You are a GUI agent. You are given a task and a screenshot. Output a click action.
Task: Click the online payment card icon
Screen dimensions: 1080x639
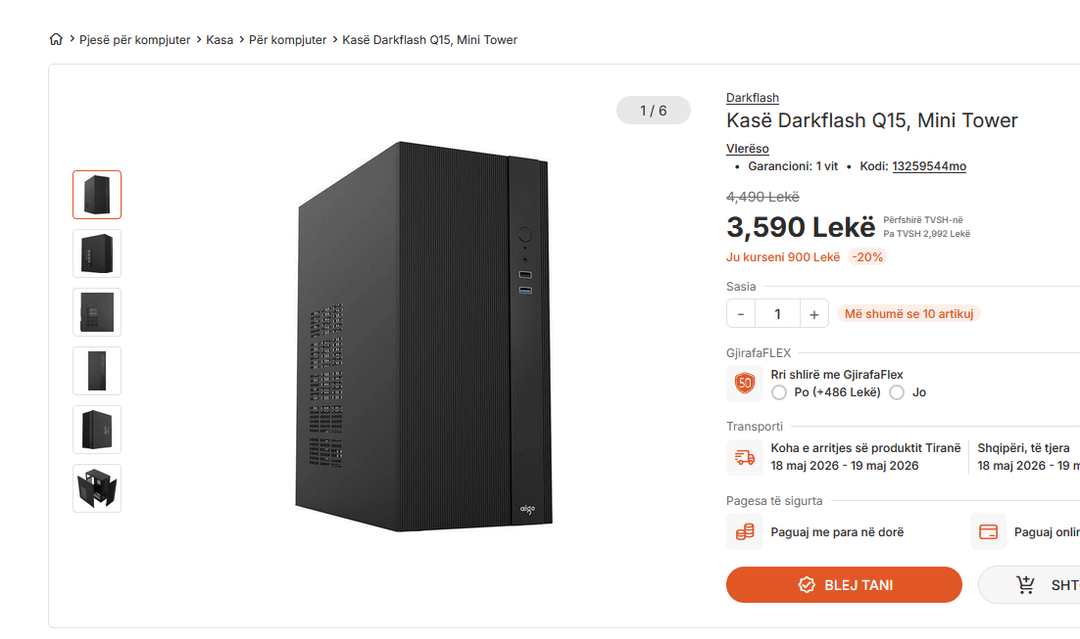coord(988,532)
